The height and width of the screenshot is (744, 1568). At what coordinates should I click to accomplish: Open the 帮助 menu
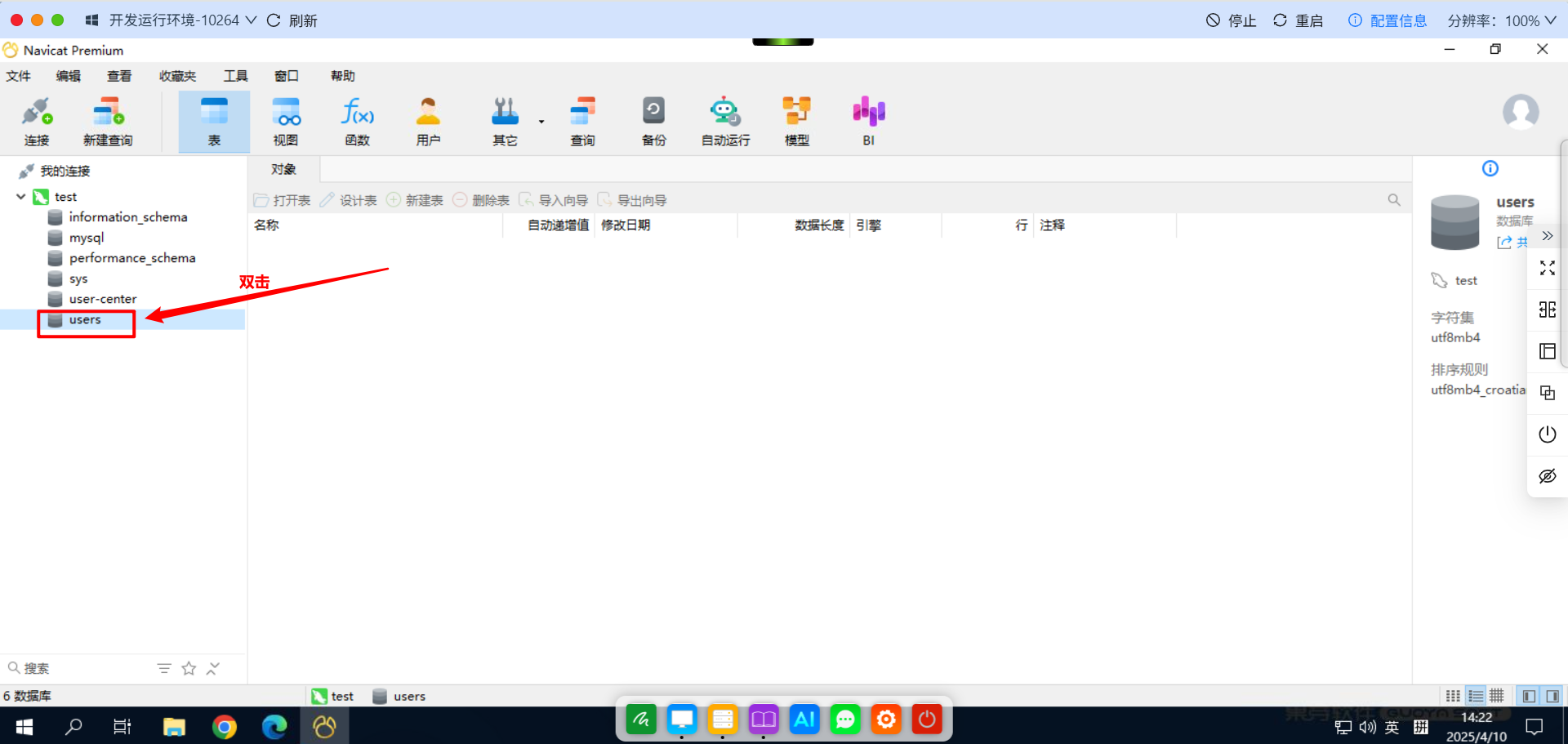tap(343, 76)
